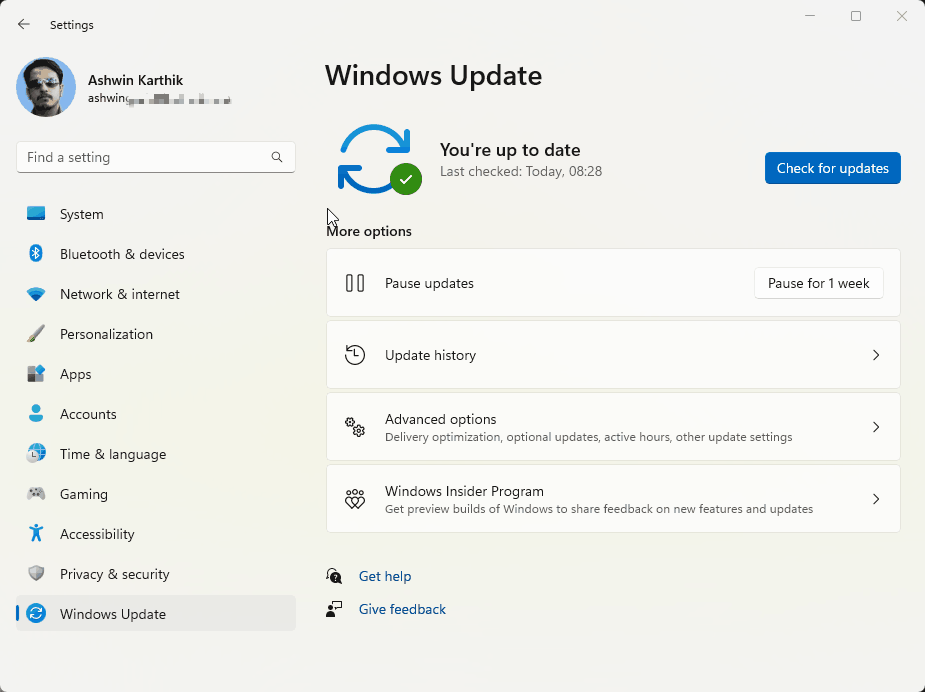The width and height of the screenshot is (925, 692).
Task: Open Accessibility label in sidebar
Action: [x=97, y=534]
